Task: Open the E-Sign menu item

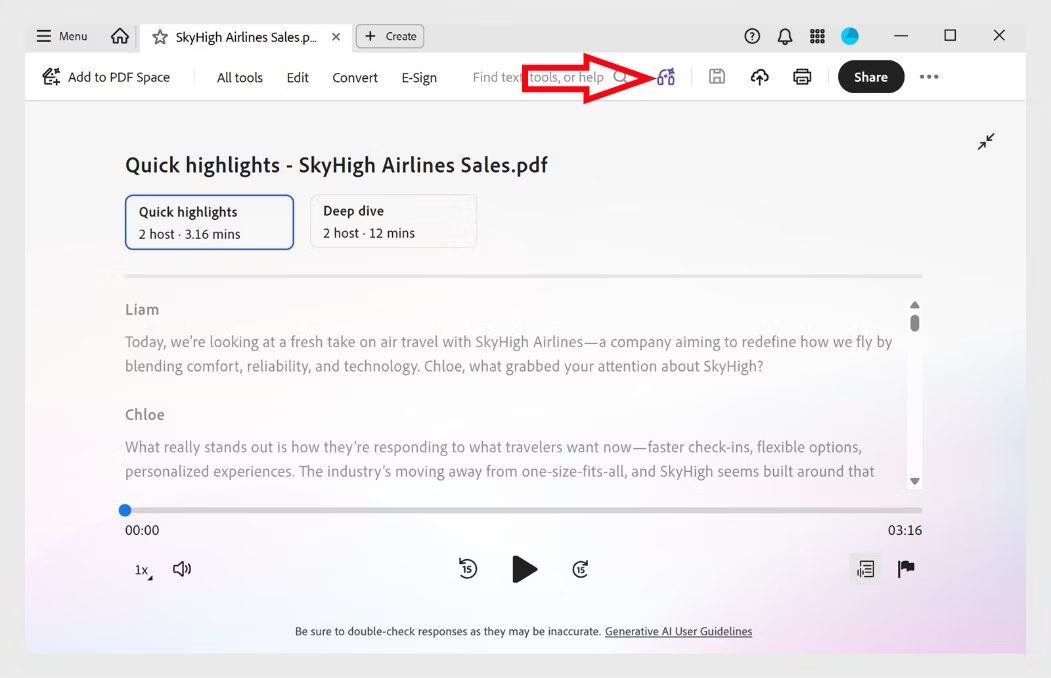Action: [419, 78]
